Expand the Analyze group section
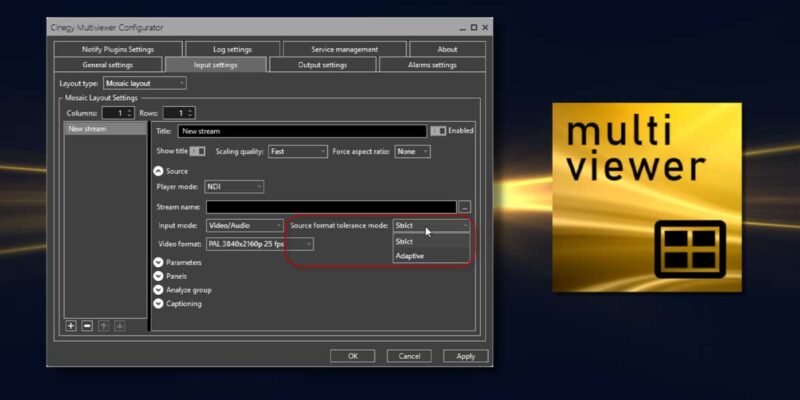800x400 pixels. click(x=159, y=290)
